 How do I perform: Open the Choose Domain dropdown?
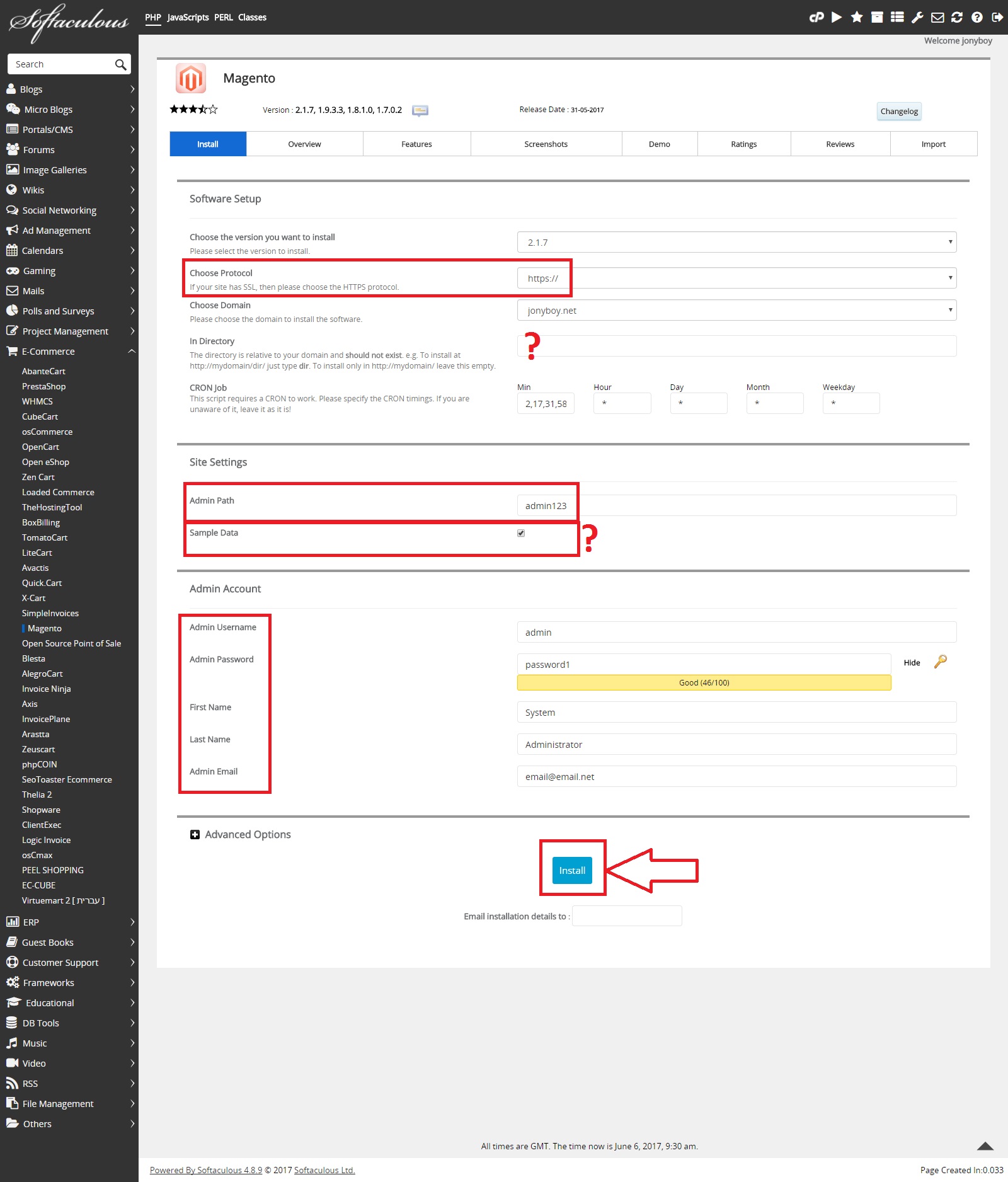pyautogui.click(x=737, y=310)
